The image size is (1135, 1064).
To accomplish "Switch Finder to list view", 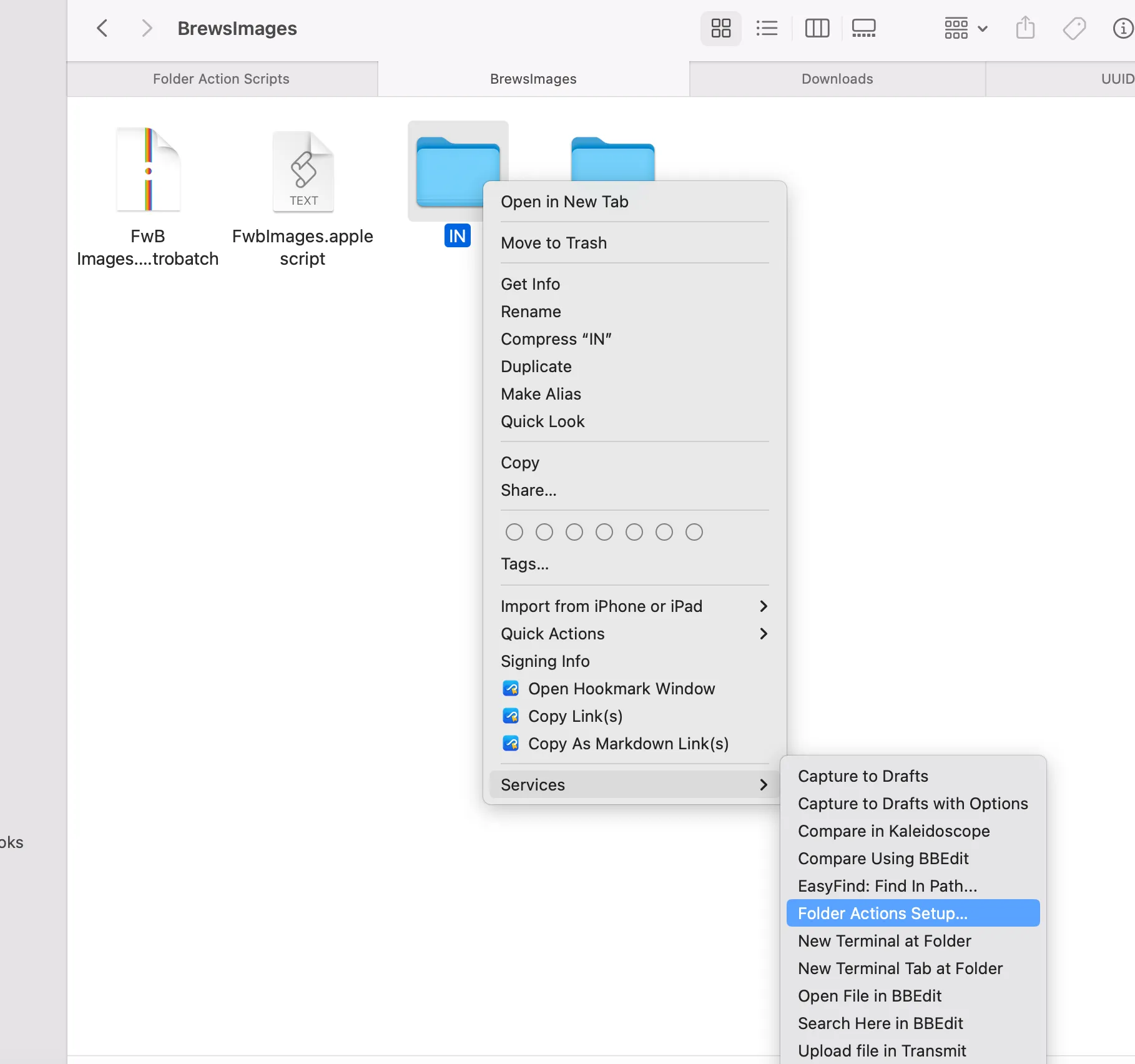I will tap(767, 28).
